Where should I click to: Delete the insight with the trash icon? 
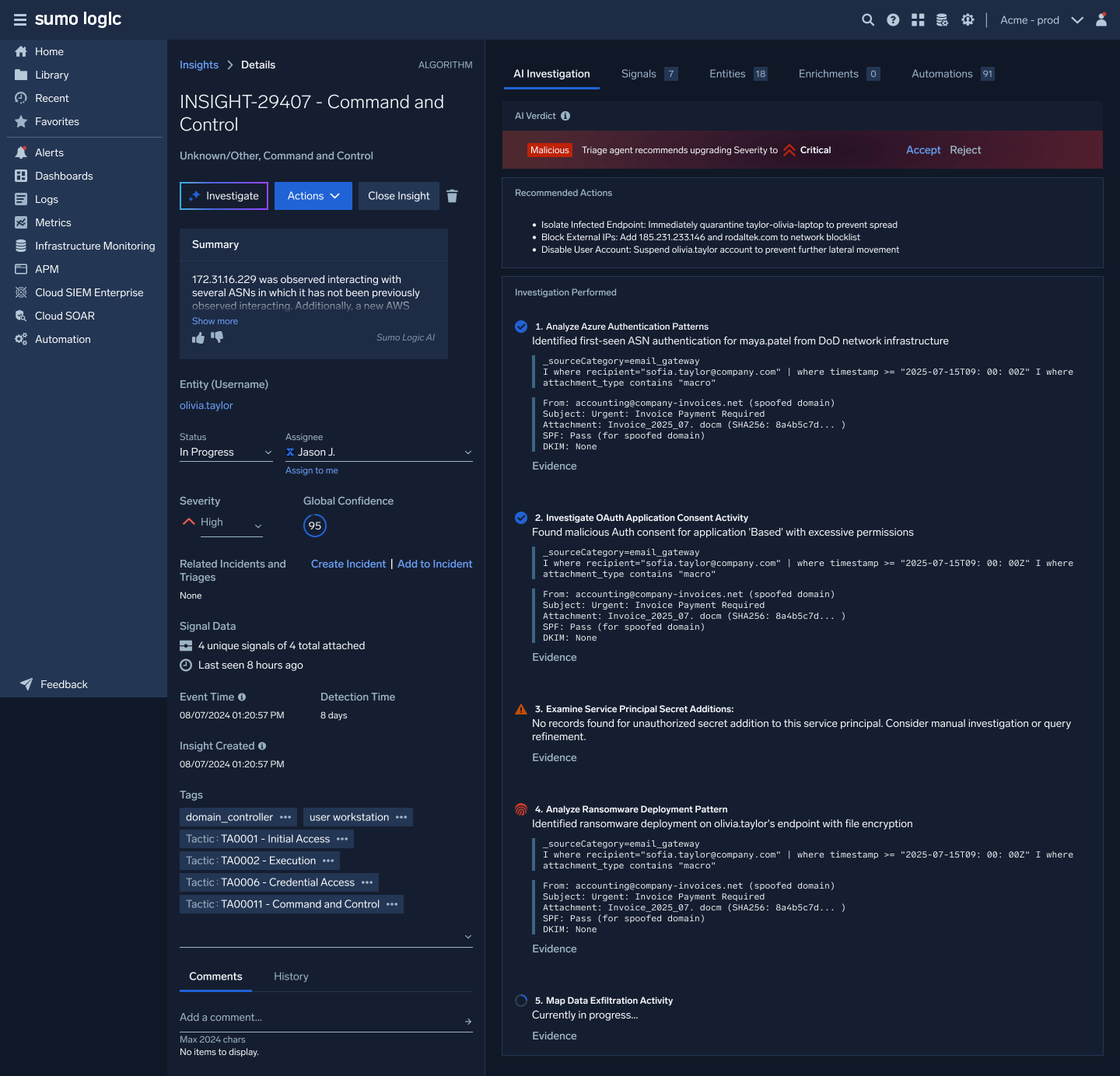(452, 196)
